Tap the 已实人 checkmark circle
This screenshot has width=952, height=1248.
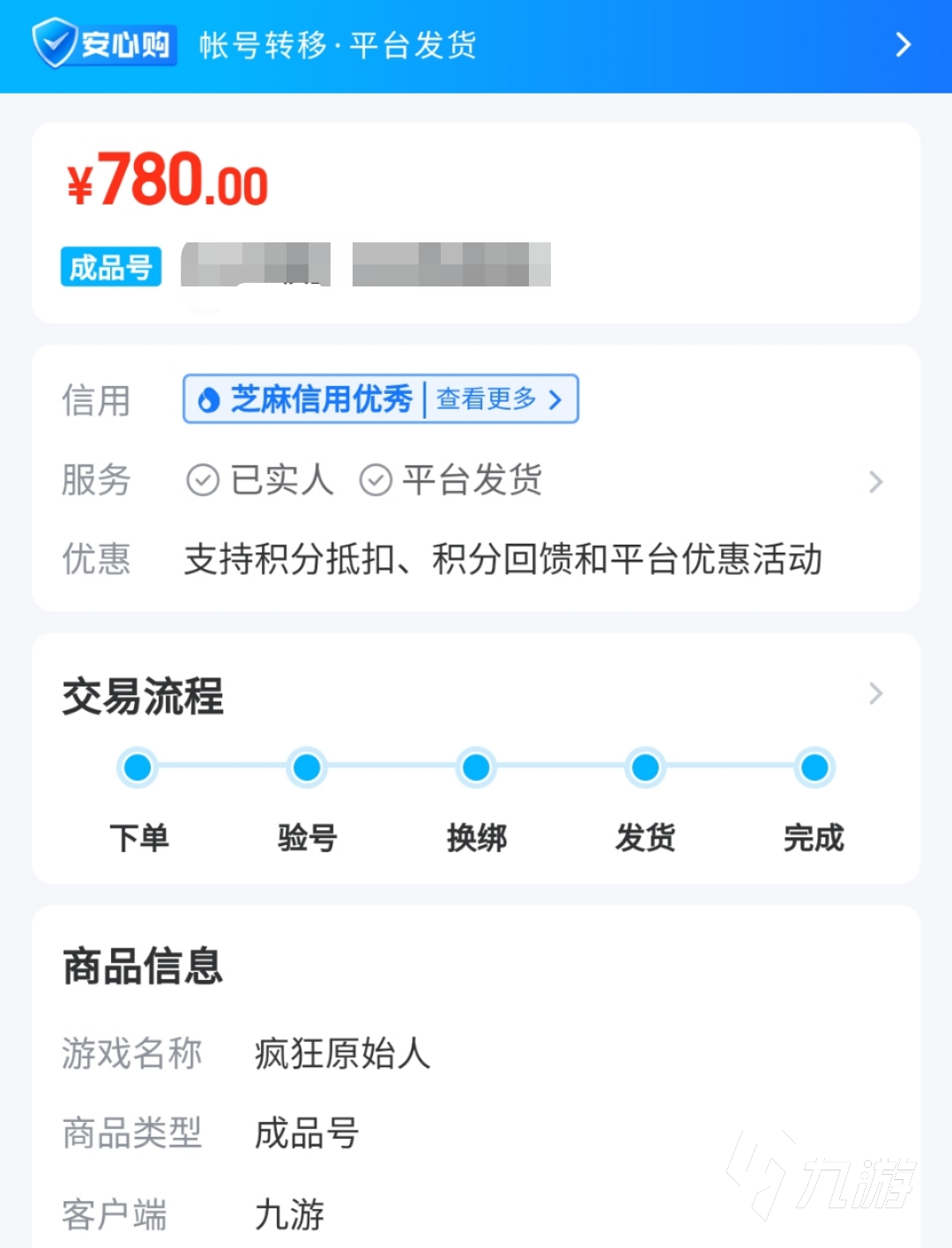tap(203, 480)
